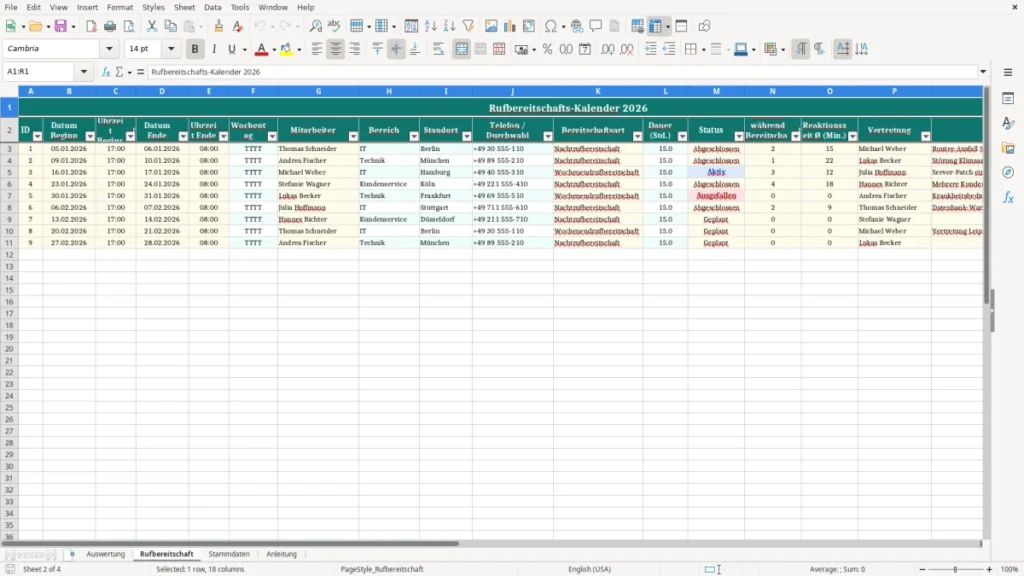Click the Insert Hyperlink icon
Screen dimensions: 1024x576
pos(577,26)
